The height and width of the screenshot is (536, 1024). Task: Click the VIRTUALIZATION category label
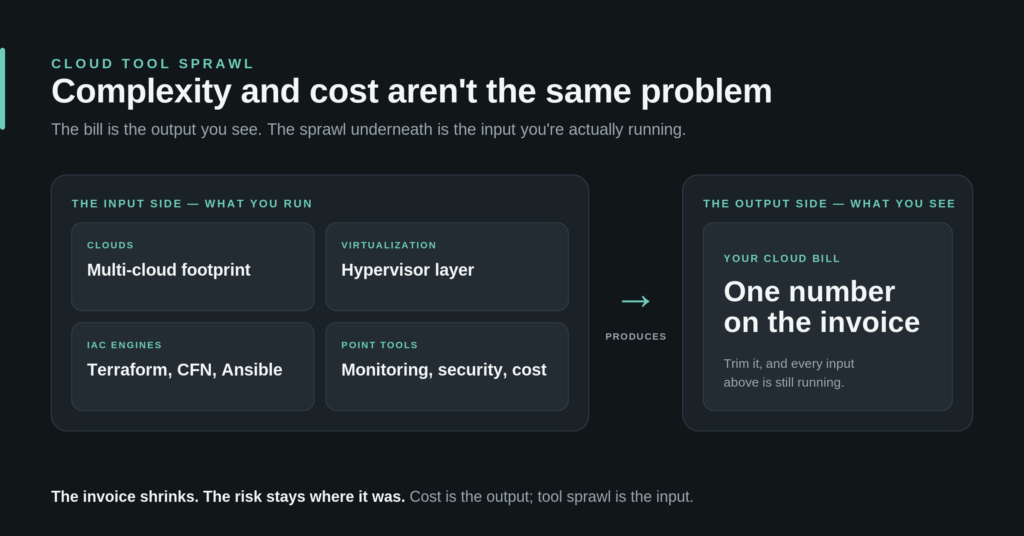pos(389,245)
